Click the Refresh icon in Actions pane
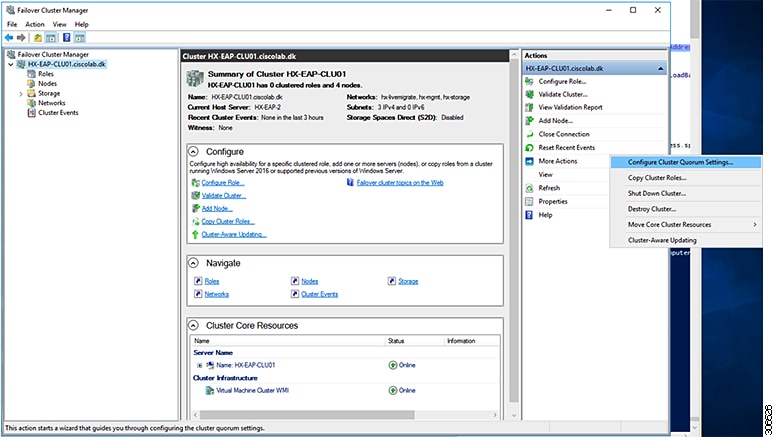Image resolution: width=775 pixels, height=437 pixels. coord(530,188)
